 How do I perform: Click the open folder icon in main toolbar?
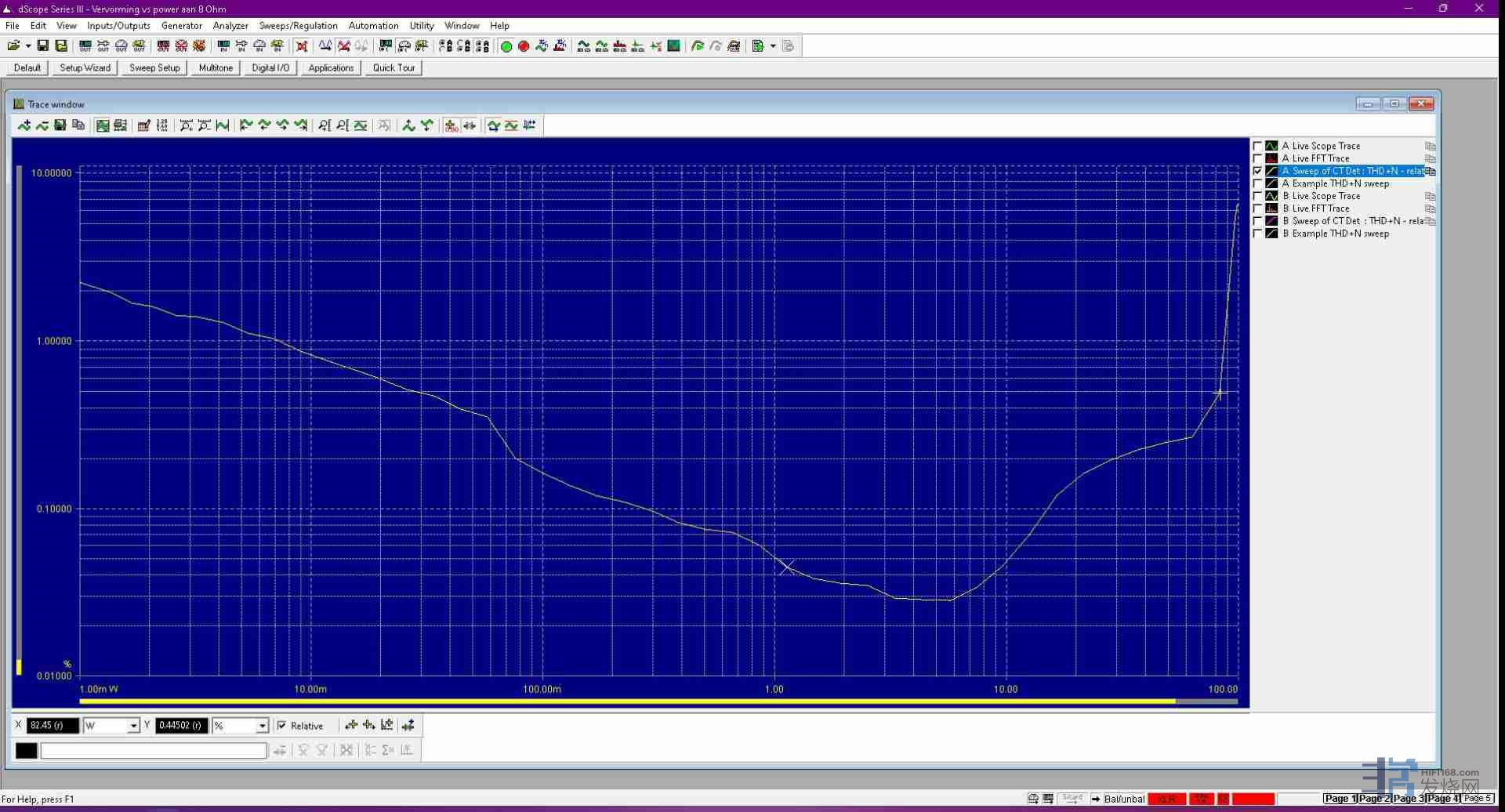[x=13, y=46]
